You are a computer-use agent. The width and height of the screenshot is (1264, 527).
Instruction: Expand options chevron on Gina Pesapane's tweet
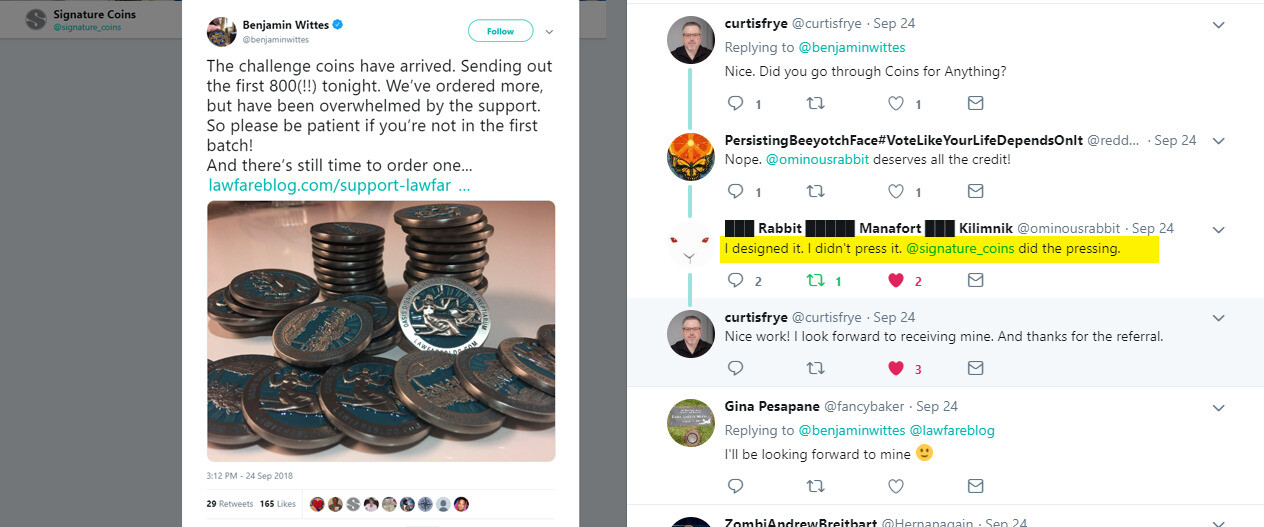(1218, 407)
